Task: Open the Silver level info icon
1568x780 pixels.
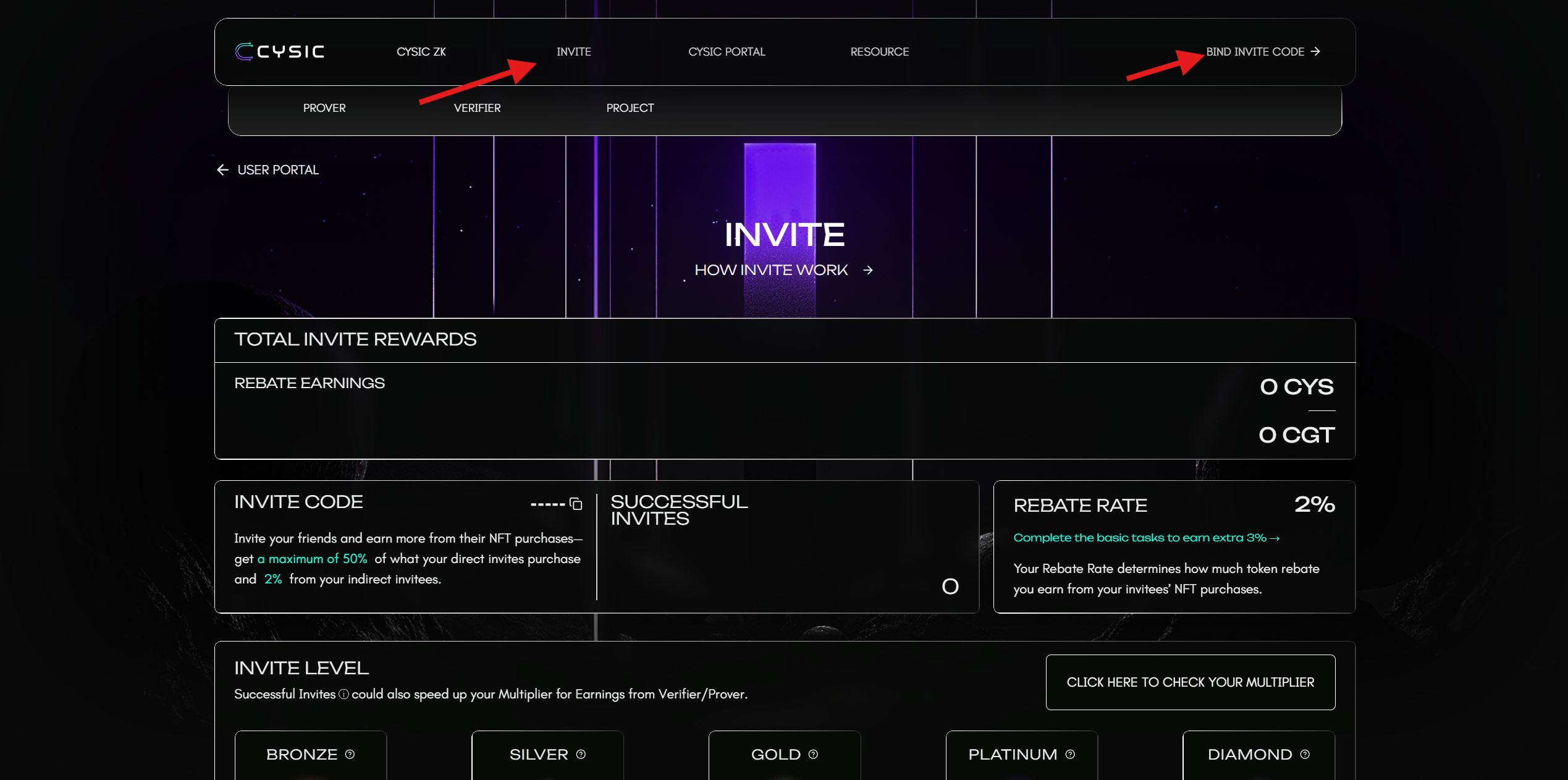Action: tap(581, 754)
